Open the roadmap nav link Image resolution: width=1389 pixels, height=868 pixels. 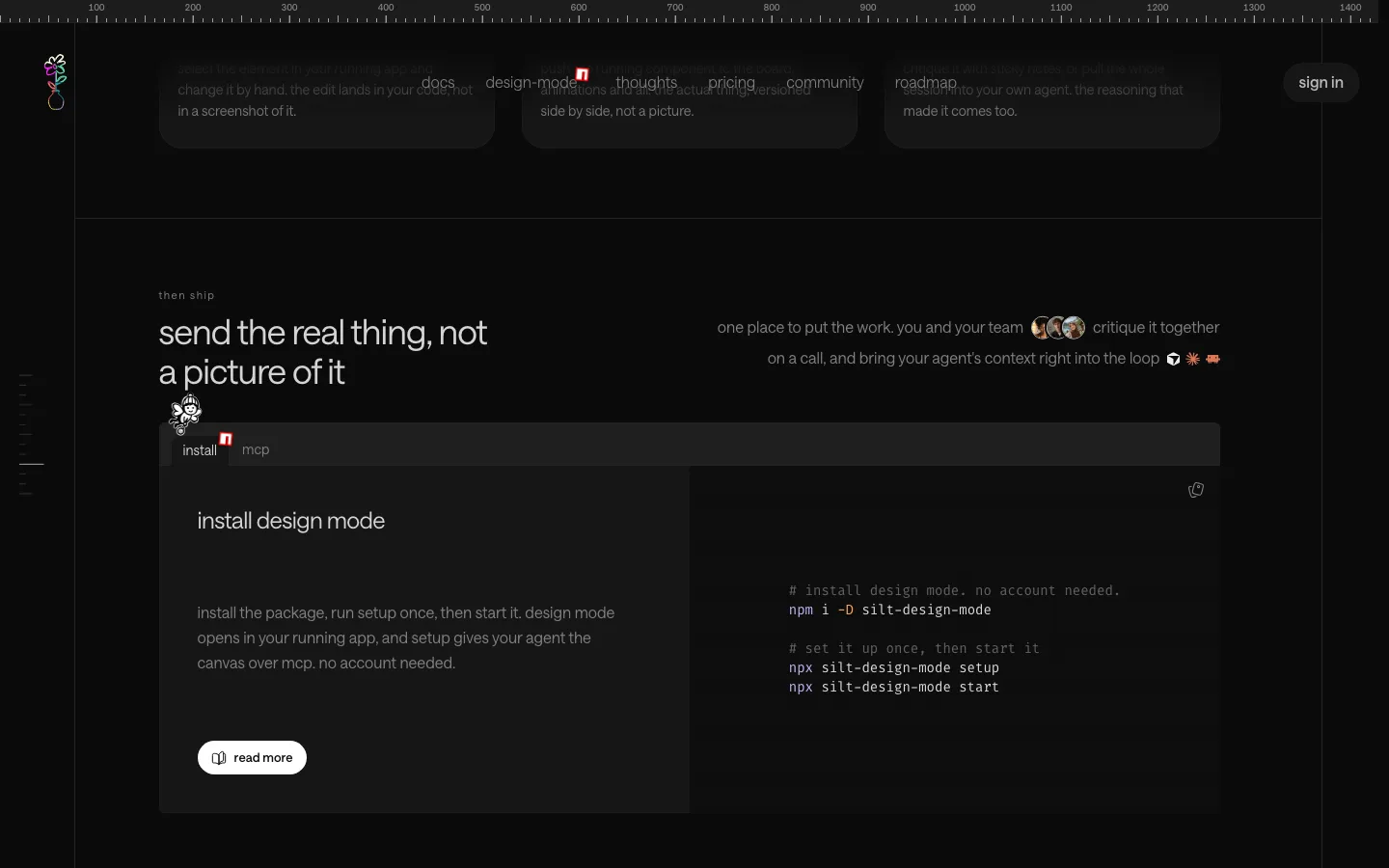[x=926, y=82]
